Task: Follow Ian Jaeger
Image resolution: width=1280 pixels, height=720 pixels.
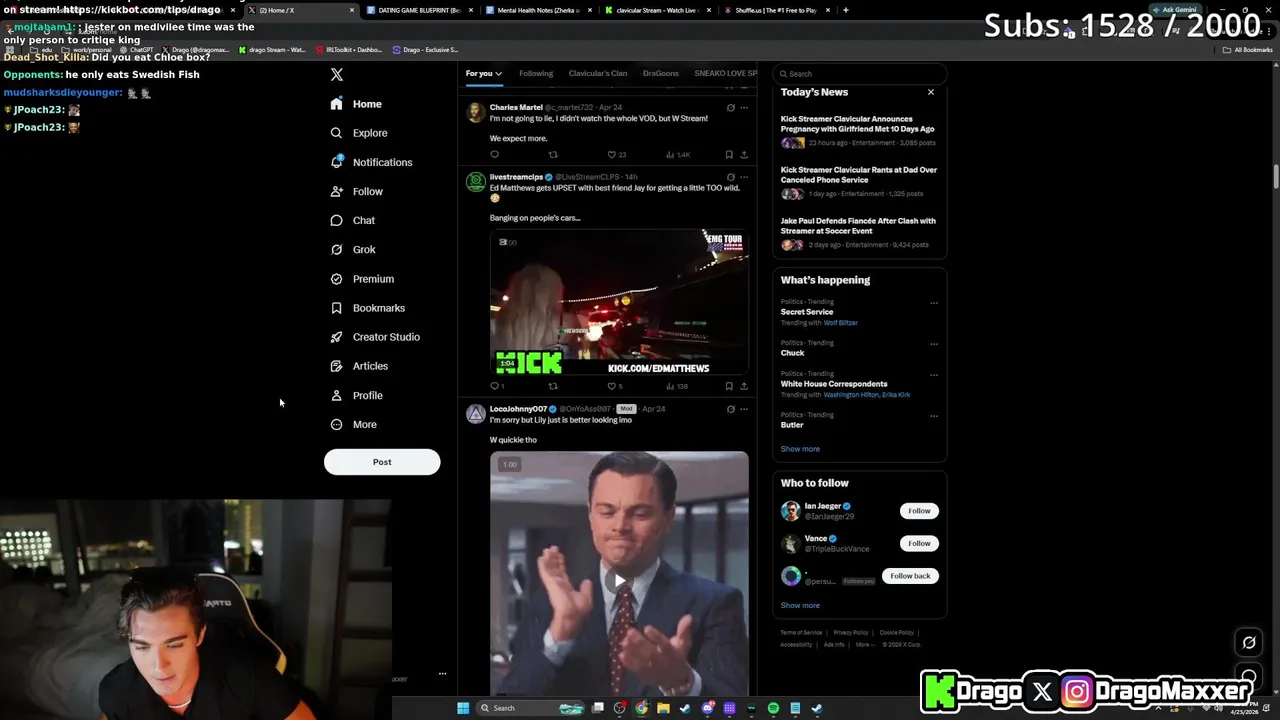Action: coord(919,511)
